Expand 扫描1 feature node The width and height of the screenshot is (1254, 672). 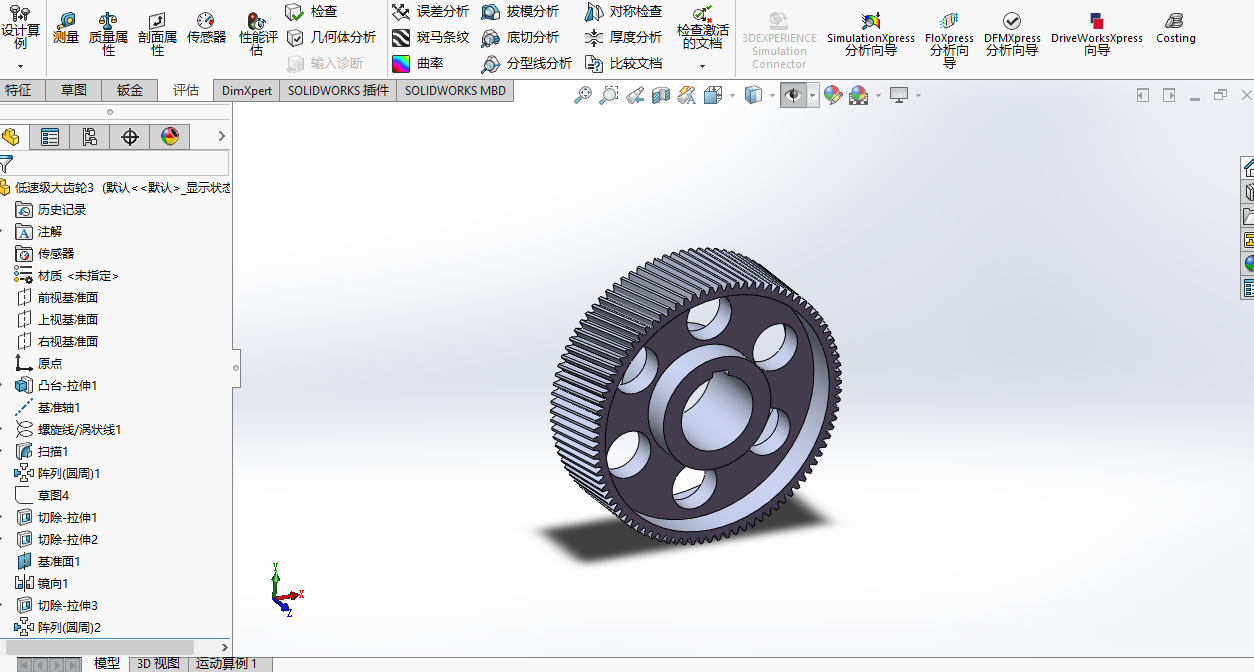pyautogui.click(x=2, y=452)
